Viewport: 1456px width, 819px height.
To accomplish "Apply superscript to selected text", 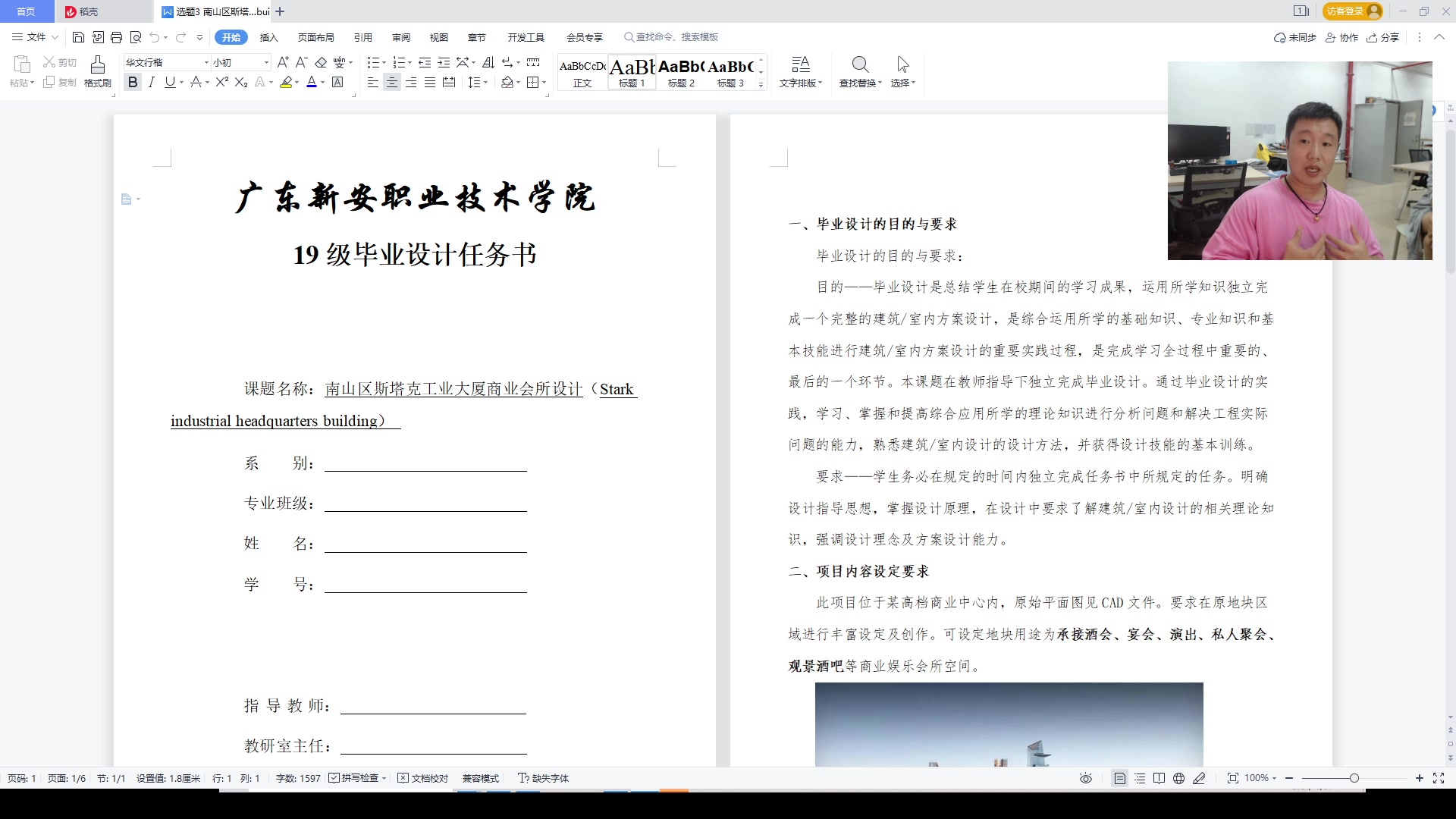I will 221,83.
